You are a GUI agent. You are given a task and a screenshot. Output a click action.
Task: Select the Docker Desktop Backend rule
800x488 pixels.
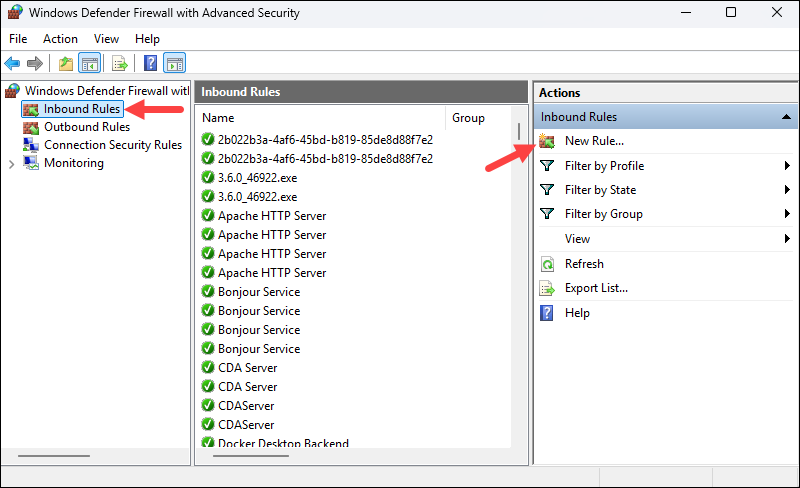point(283,443)
